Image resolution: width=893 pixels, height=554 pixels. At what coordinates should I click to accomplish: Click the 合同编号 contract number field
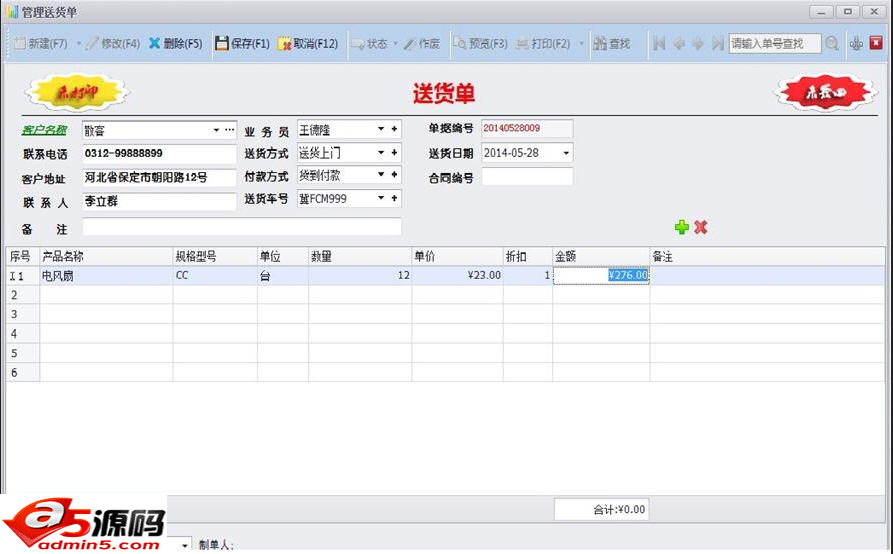click(527, 177)
